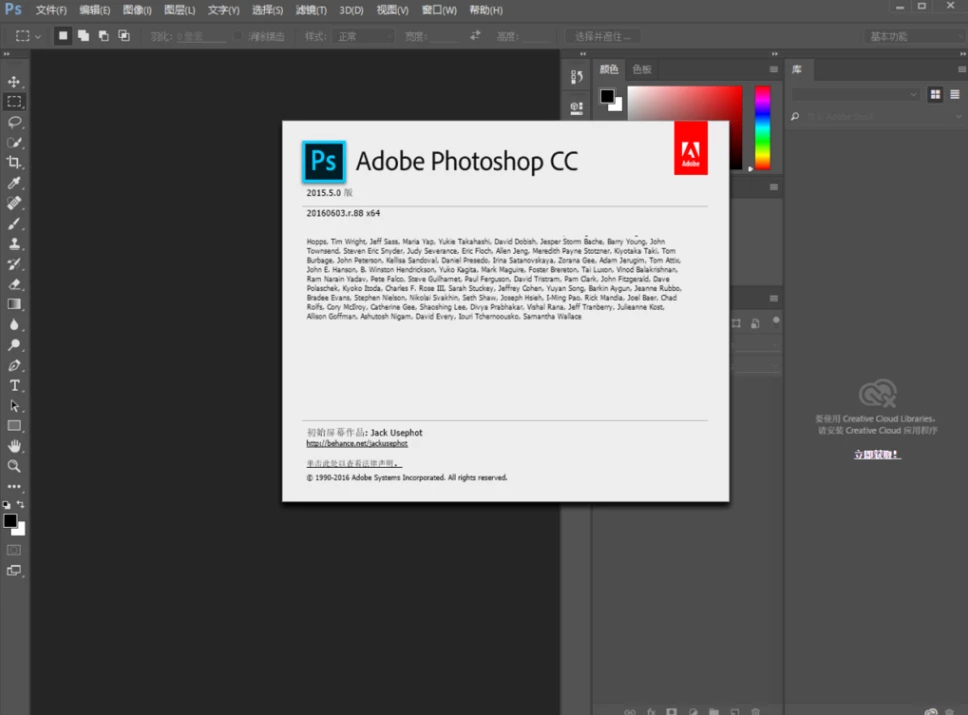Select the Rectangle shape tool

[x=14, y=425]
